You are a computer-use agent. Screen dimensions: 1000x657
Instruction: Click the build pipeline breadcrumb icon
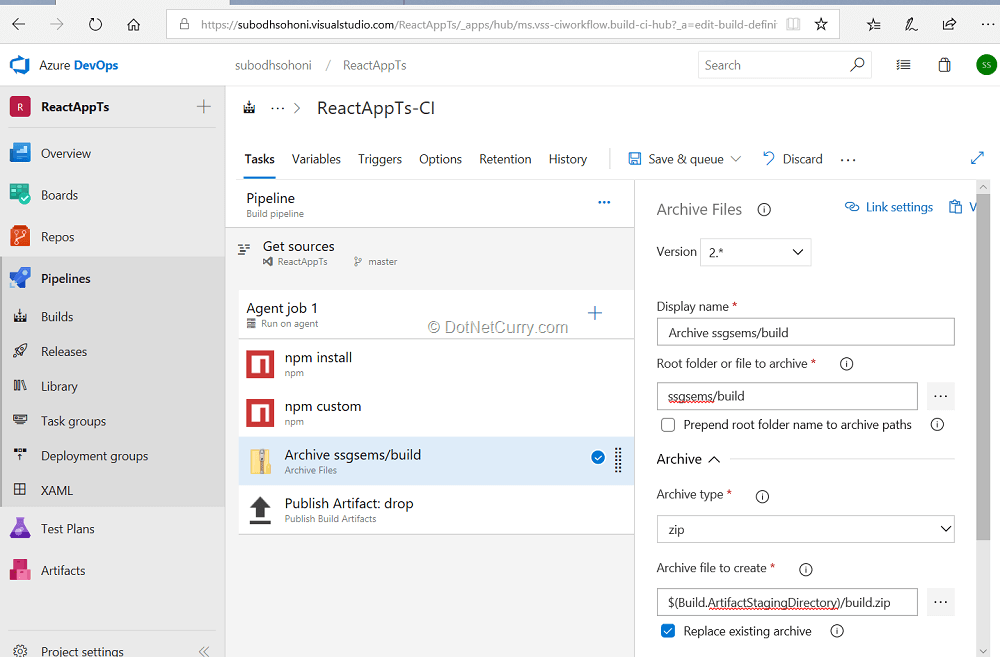[x=249, y=108]
